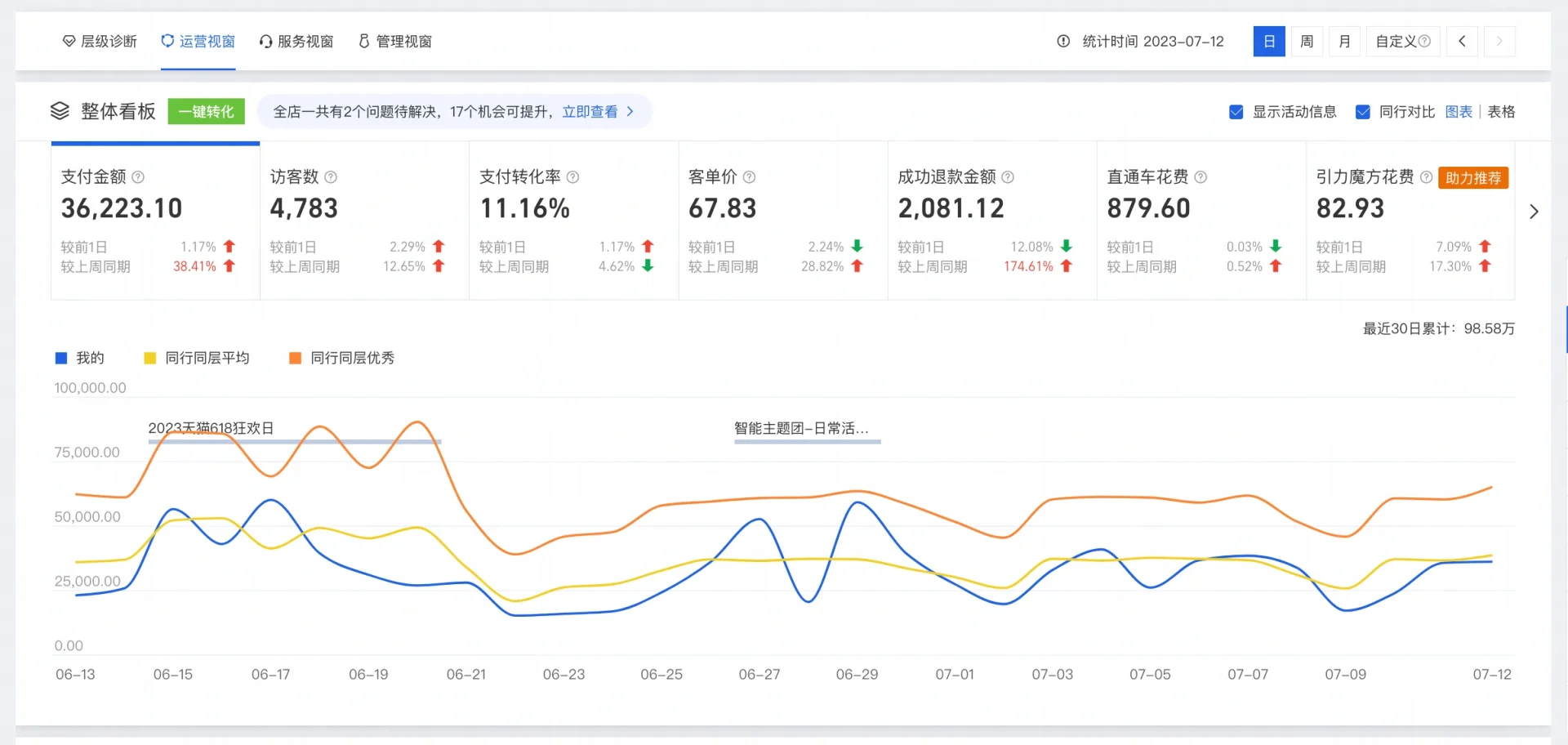The width and height of the screenshot is (1568, 745).
Task: Select the 周 time granularity
Action: pyautogui.click(x=1307, y=41)
